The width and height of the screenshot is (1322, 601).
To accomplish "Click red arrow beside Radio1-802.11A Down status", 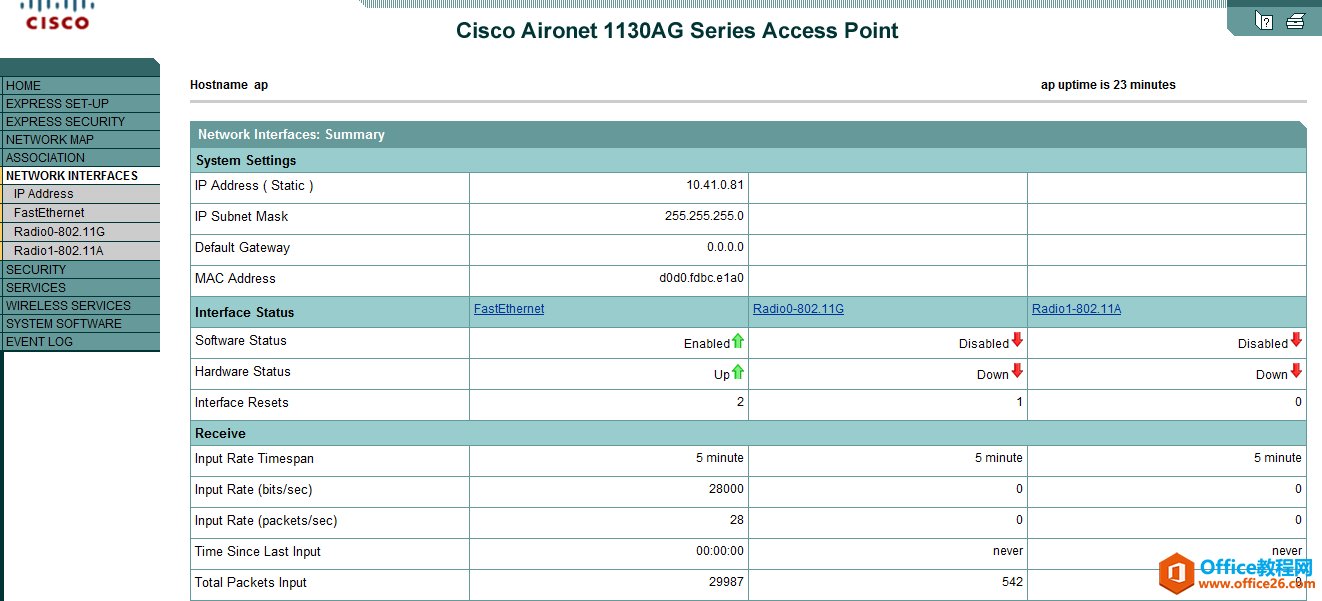I will click(x=1296, y=371).
